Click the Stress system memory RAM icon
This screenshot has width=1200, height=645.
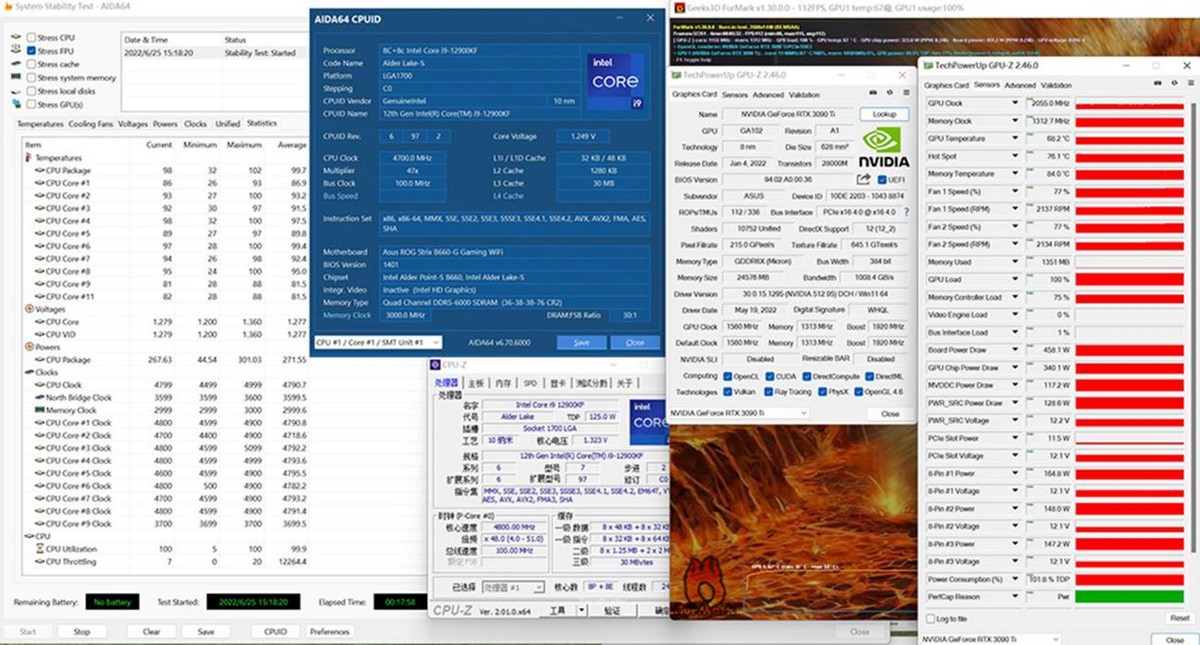16,76
